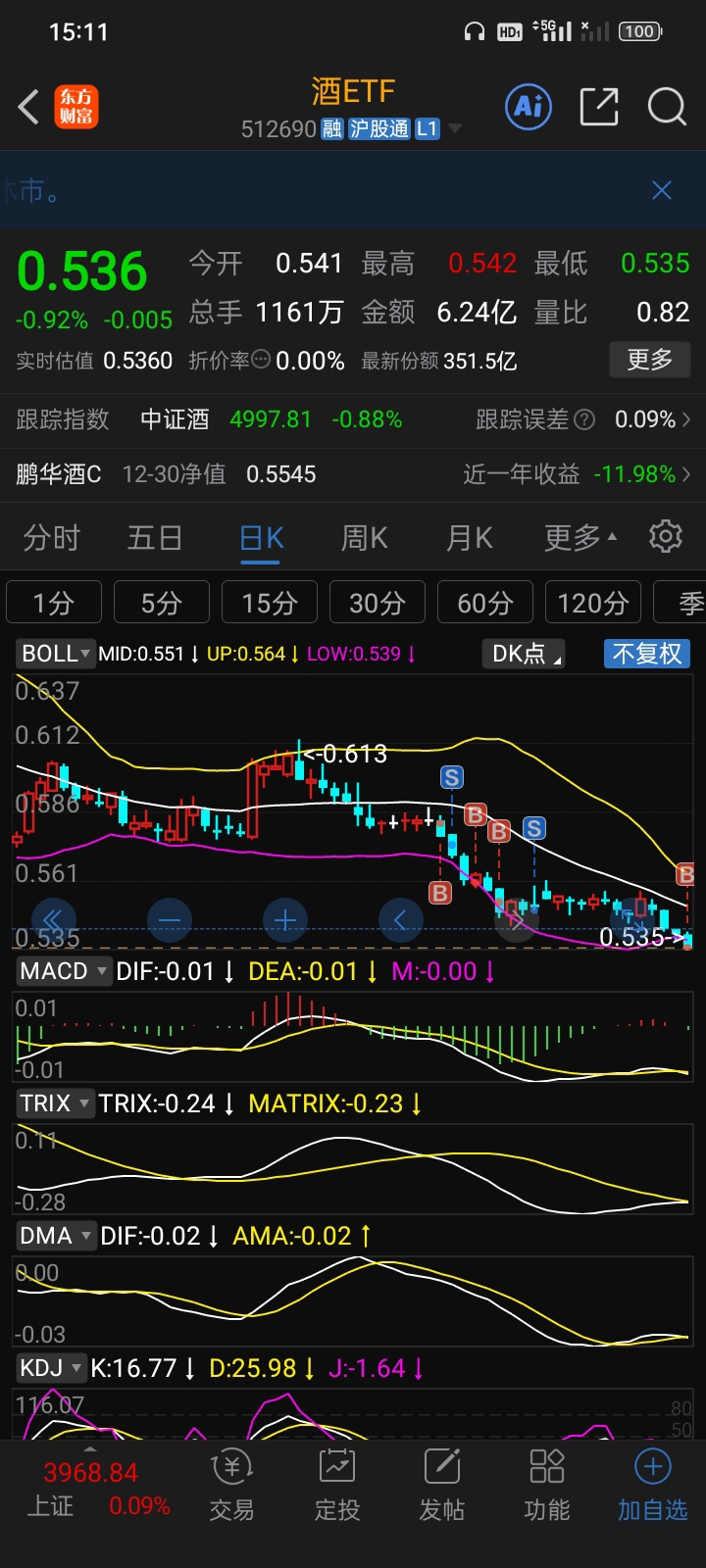Screen dimensions: 706x1568
Task: Open the 交易 trade icon
Action: (x=232, y=1486)
